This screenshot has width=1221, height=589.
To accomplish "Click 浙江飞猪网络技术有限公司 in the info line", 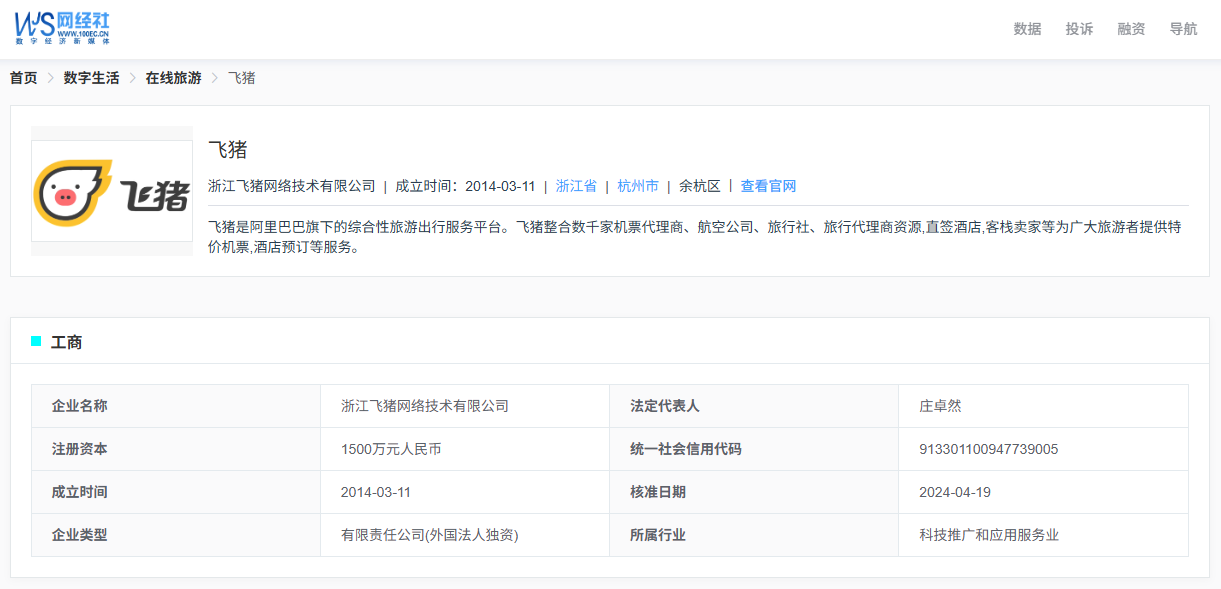I will (x=292, y=186).
